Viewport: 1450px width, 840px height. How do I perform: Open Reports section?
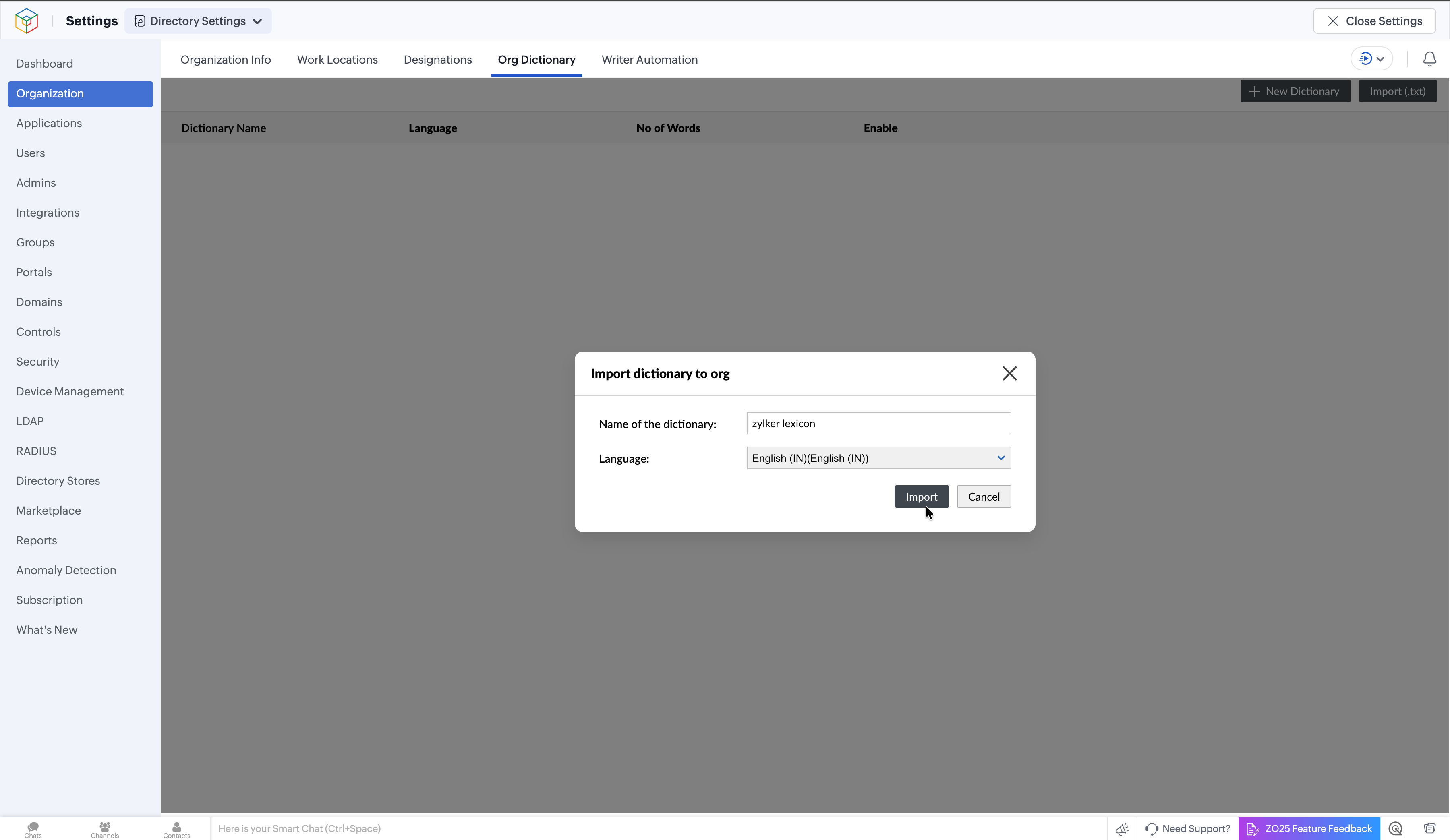pyautogui.click(x=36, y=540)
